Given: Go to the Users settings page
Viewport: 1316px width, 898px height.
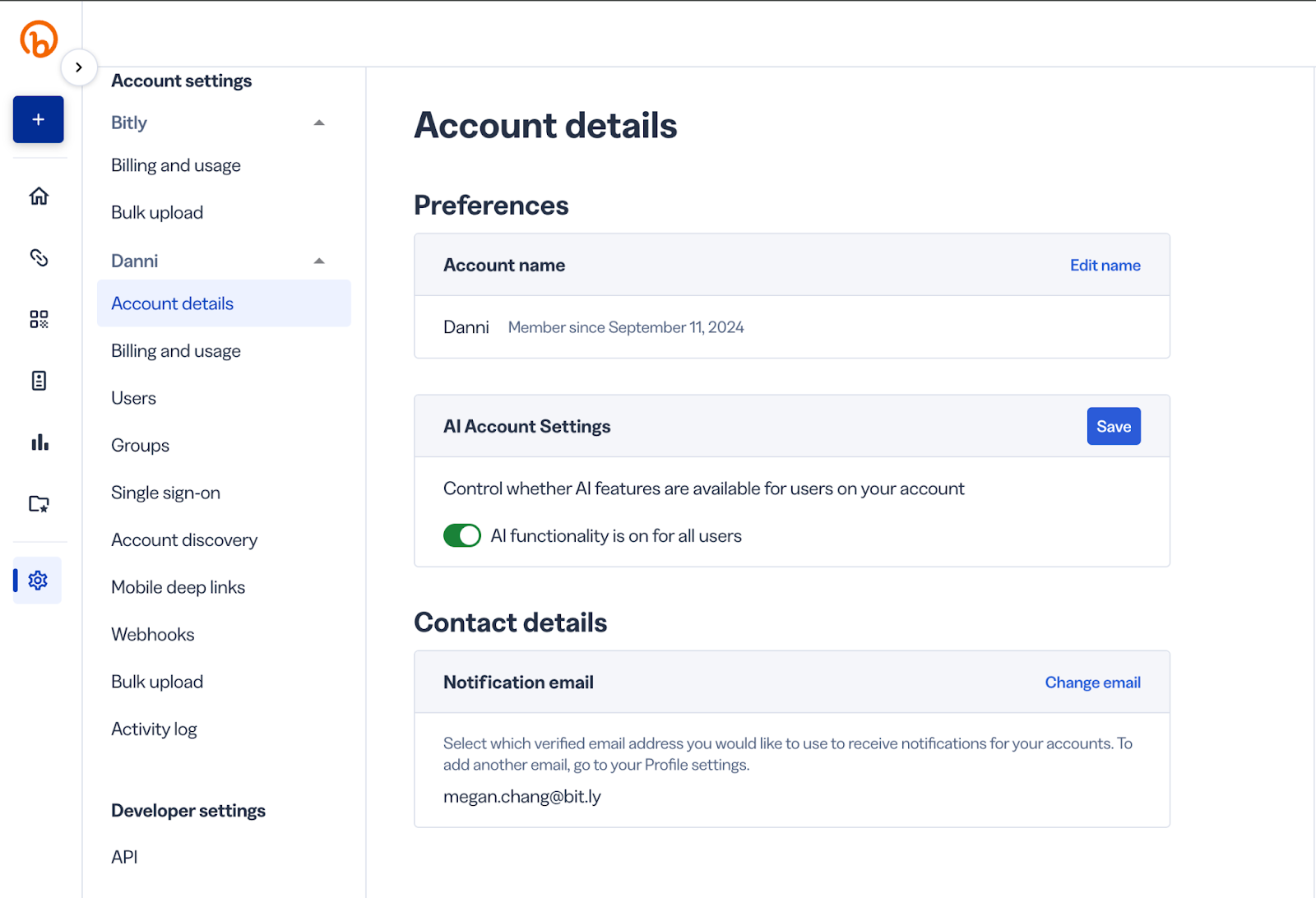Looking at the screenshot, I should [134, 398].
